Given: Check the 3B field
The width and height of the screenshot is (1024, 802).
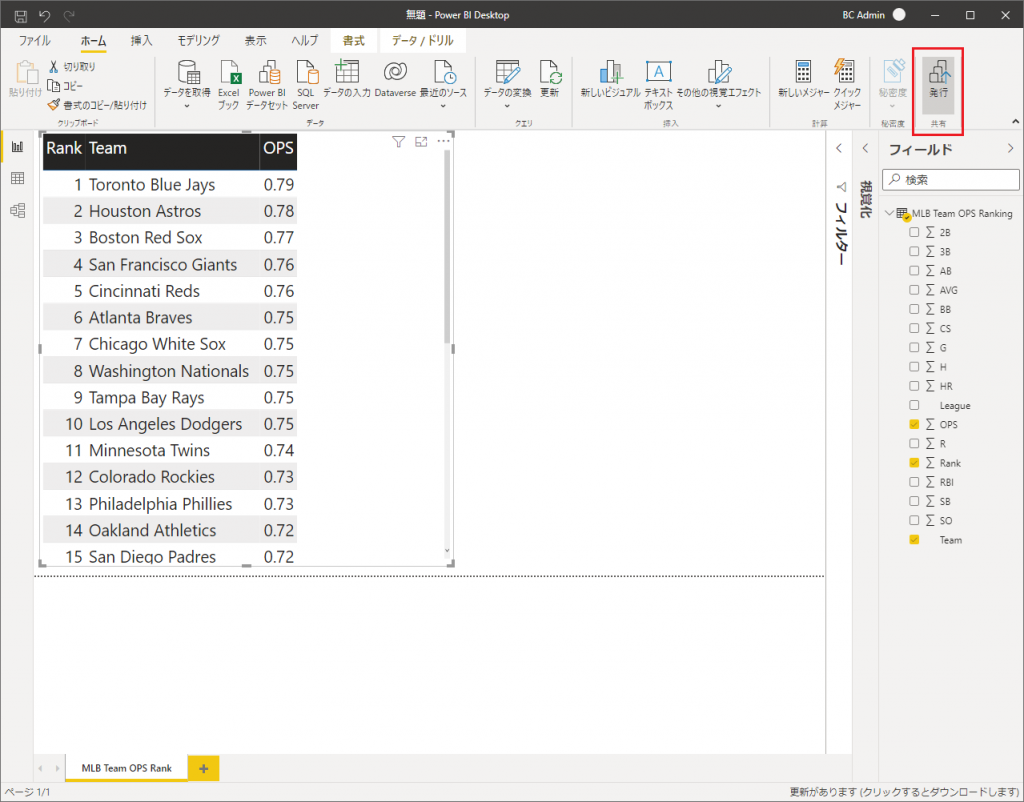Looking at the screenshot, I should coord(914,251).
